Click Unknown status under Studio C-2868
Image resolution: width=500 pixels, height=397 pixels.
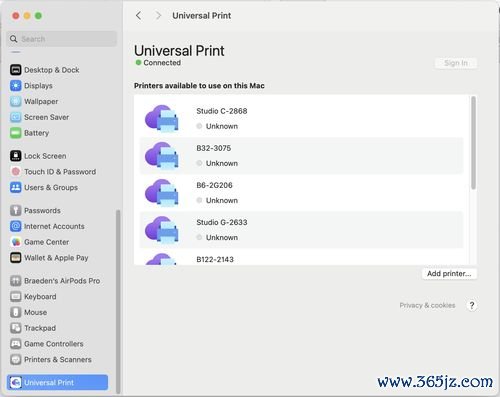(x=222, y=126)
